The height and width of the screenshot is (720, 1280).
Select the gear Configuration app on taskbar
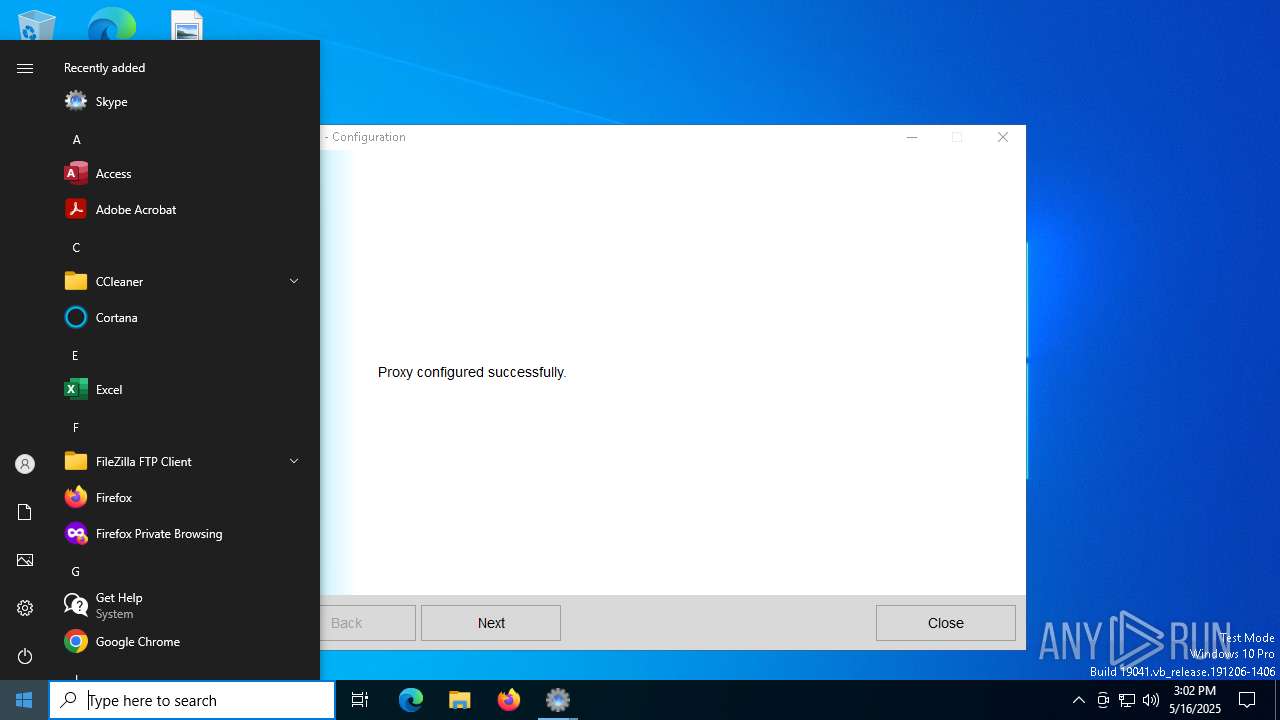[x=558, y=700]
